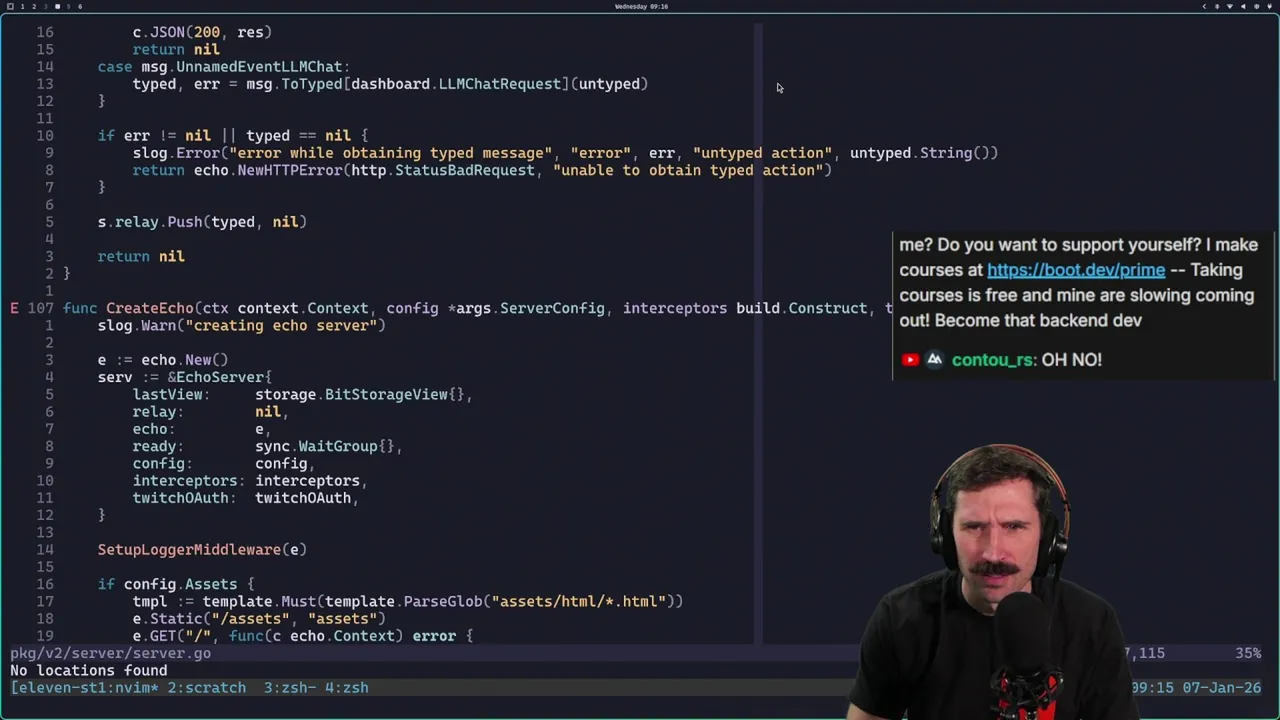Place cursor on 'func CreateEcho' declaration

128,308
